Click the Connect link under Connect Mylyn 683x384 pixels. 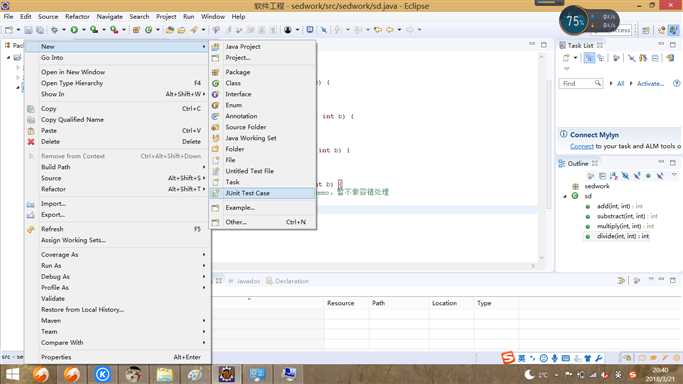coord(582,146)
